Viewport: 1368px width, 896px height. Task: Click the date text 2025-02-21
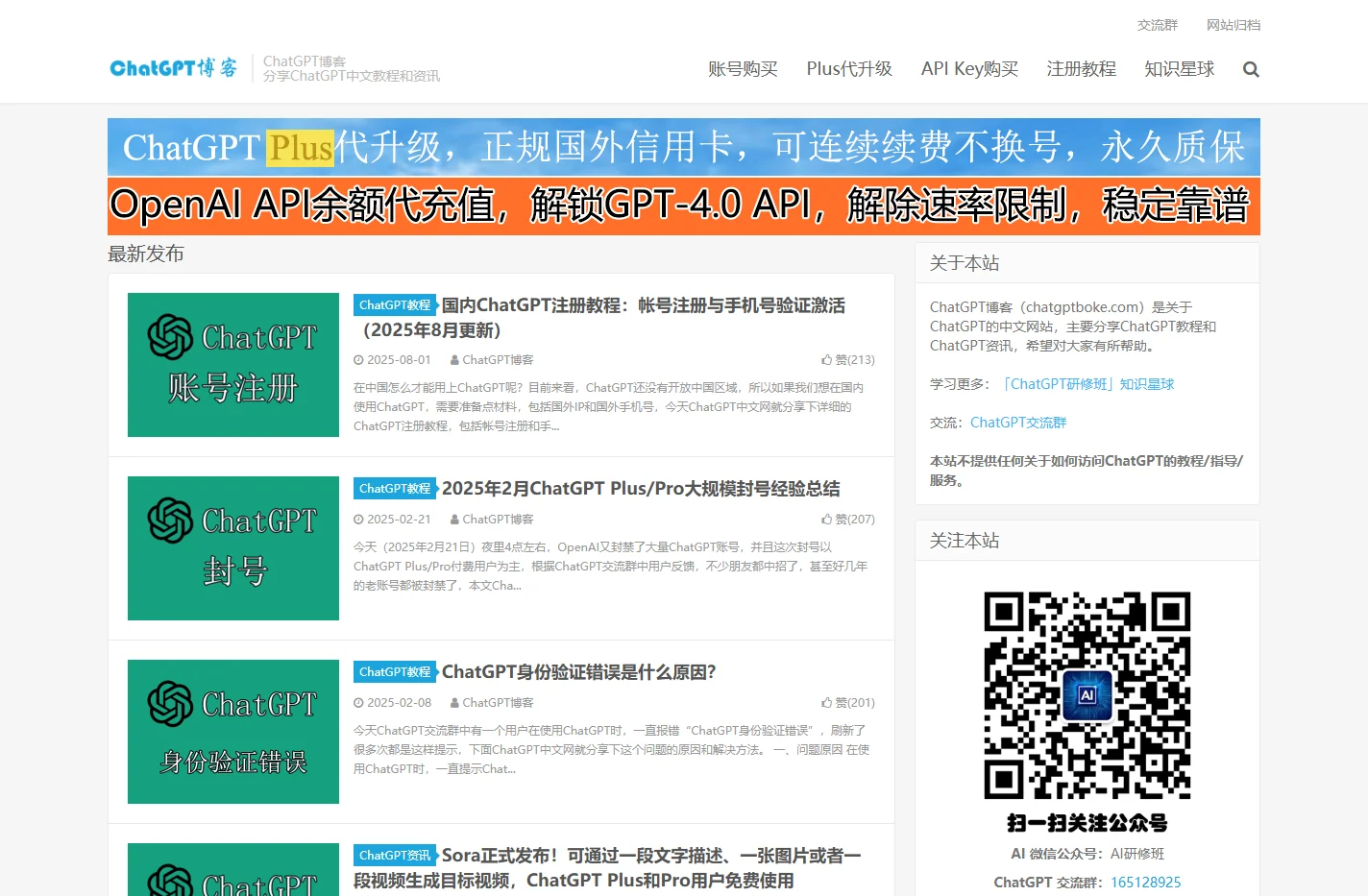(x=399, y=520)
